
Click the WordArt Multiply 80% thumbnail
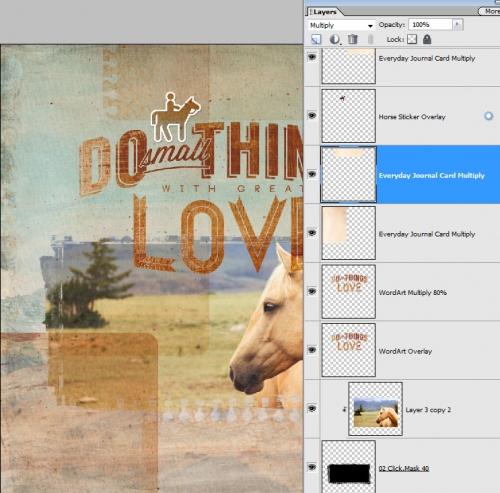click(349, 292)
